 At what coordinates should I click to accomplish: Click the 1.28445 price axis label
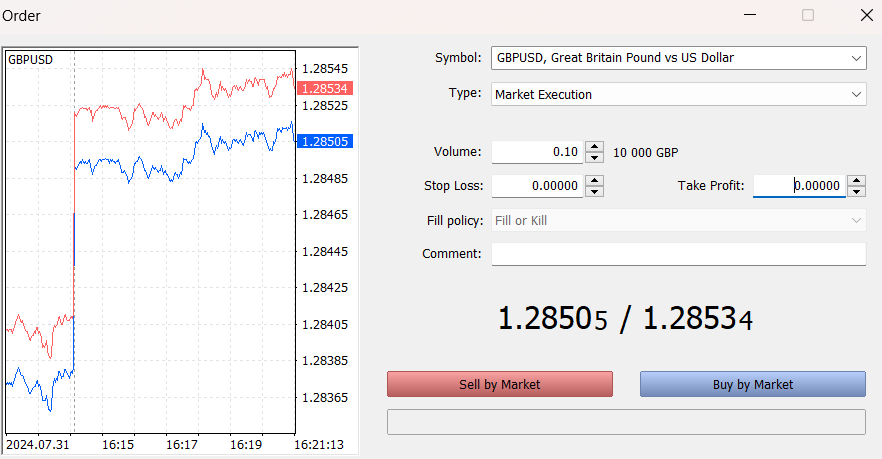[x=325, y=251]
